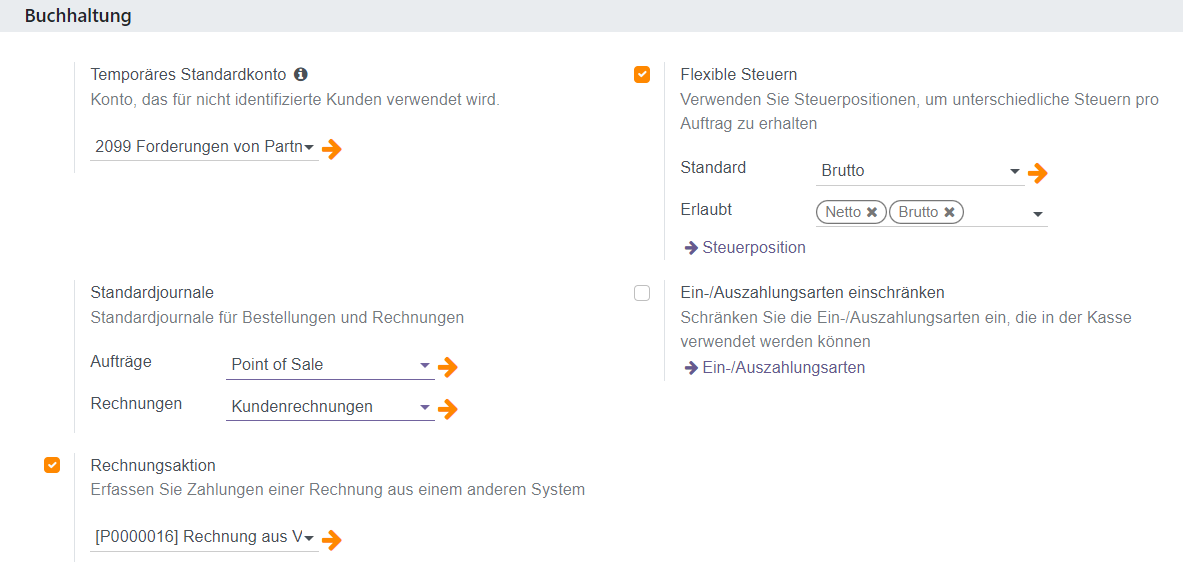
Task: Remove the Netto tag from Erlaubt
Action: [x=872, y=212]
